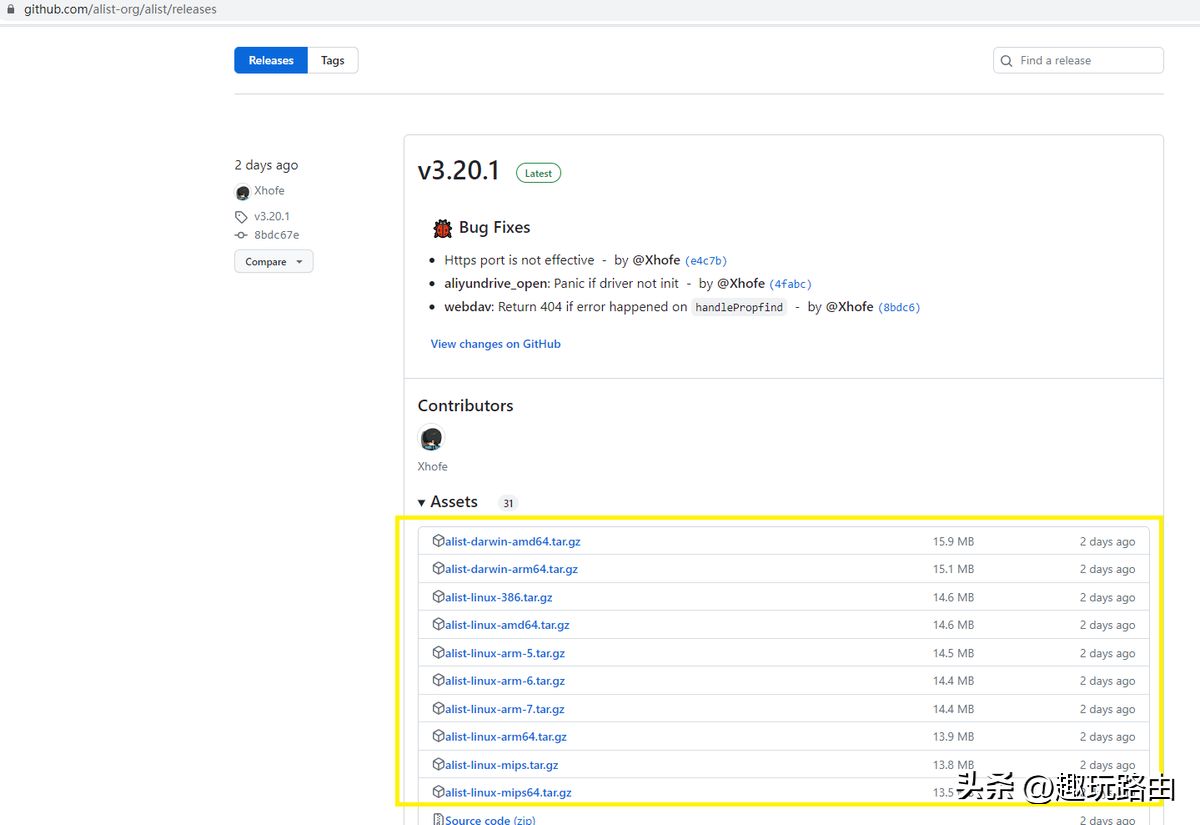
Task: Click the 31 assets count badge
Action: click(x=508, y=503)
